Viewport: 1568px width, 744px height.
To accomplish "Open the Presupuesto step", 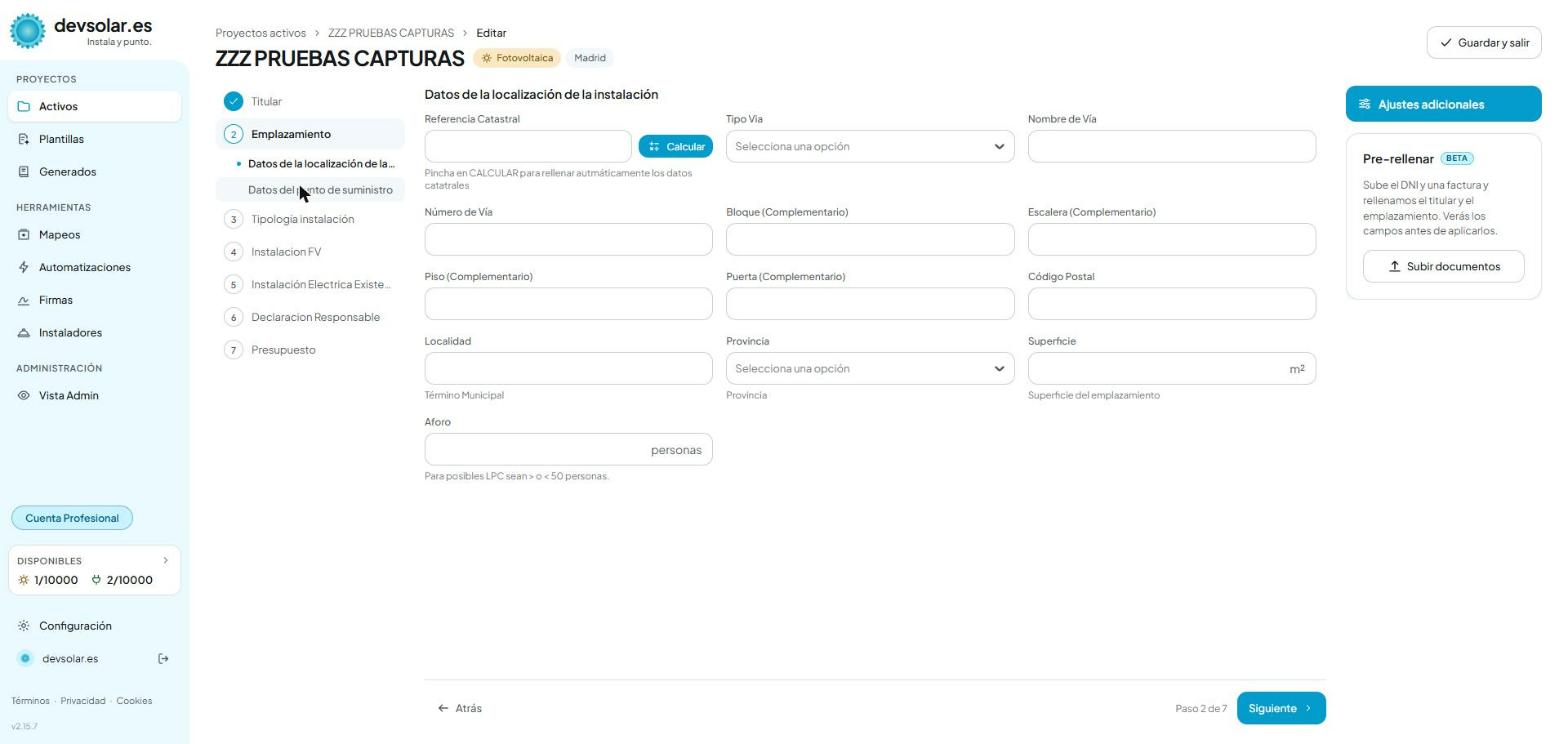I will tap(310, 350).
